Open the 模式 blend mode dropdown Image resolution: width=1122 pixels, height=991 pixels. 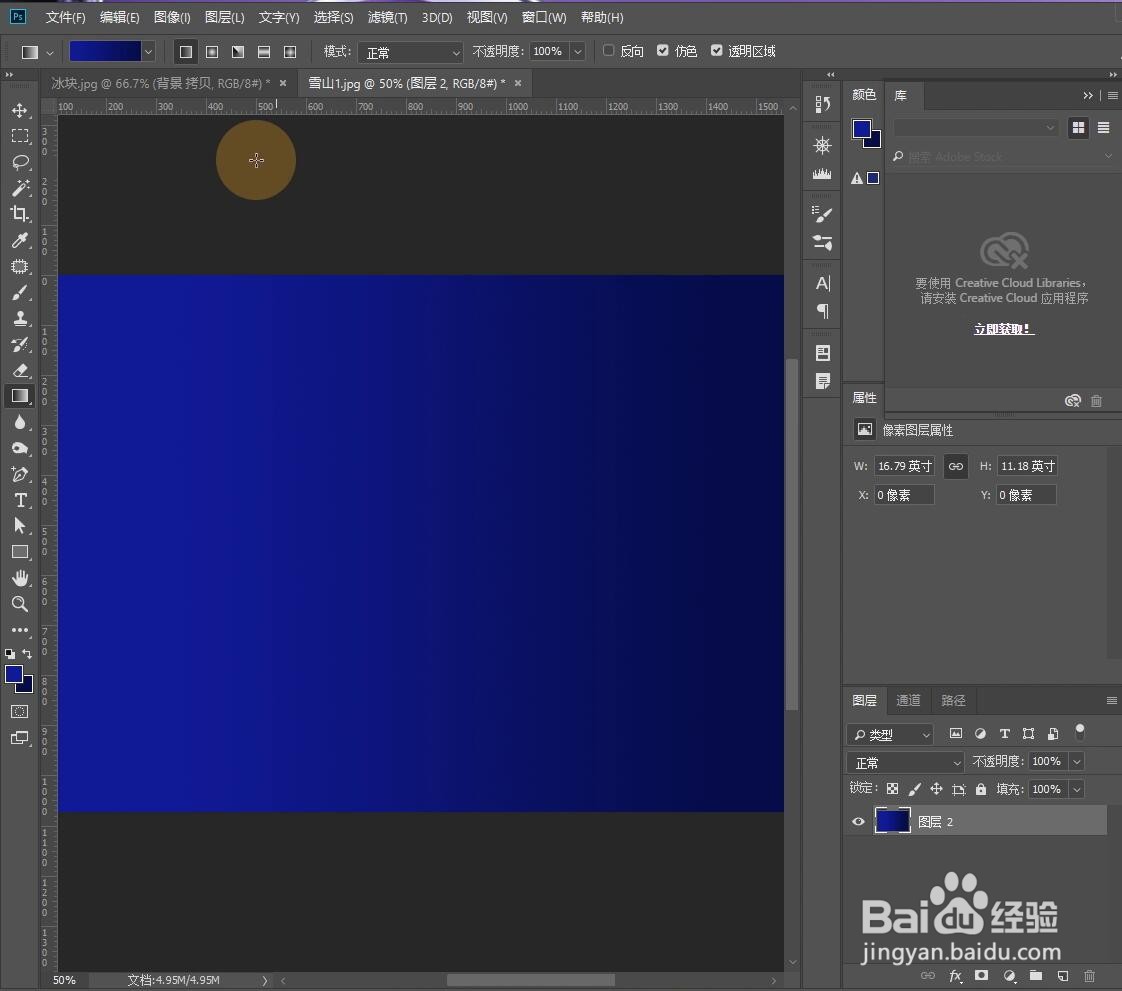tap(411, 52)
